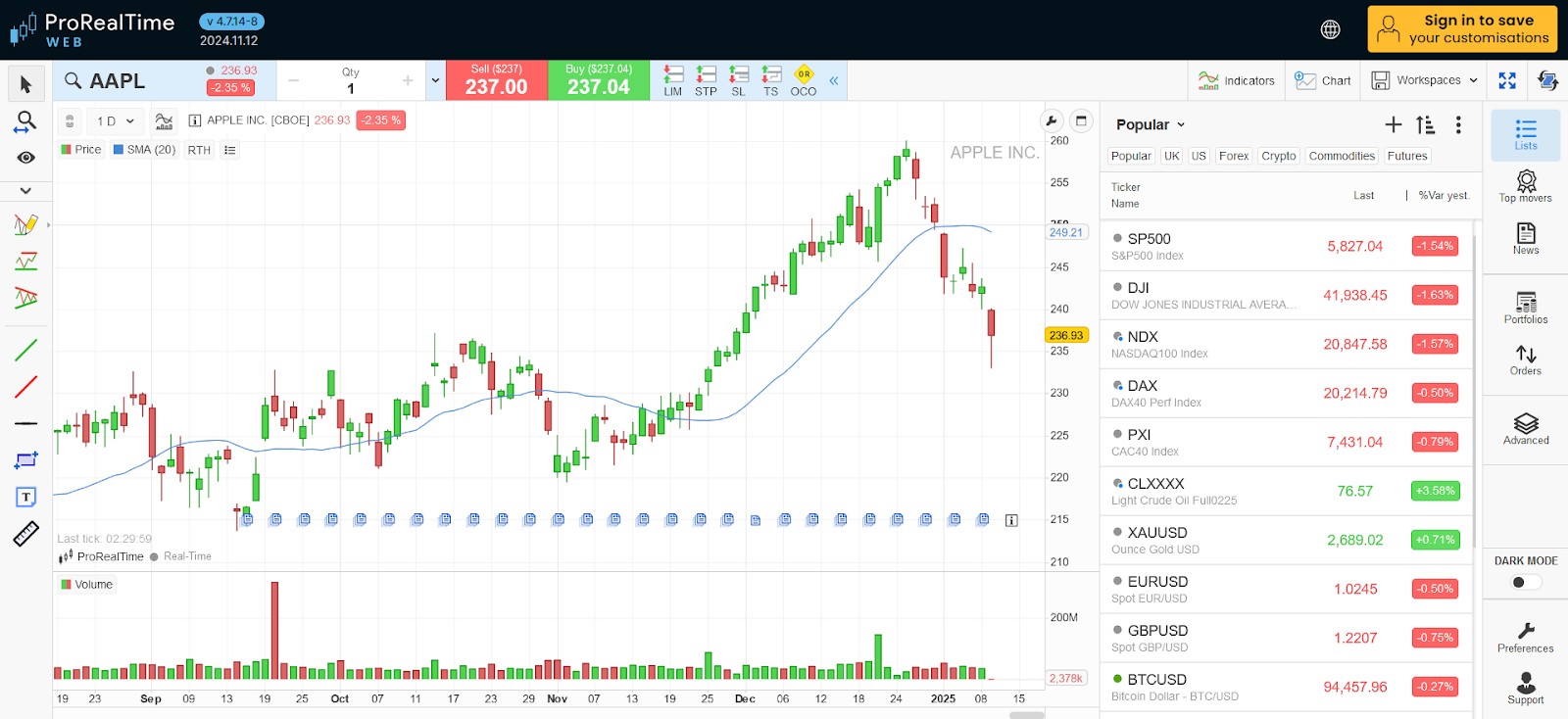1568x719 pixels.
Task: Collapse the left tools chevron
Action: click(x=25, y=190)
